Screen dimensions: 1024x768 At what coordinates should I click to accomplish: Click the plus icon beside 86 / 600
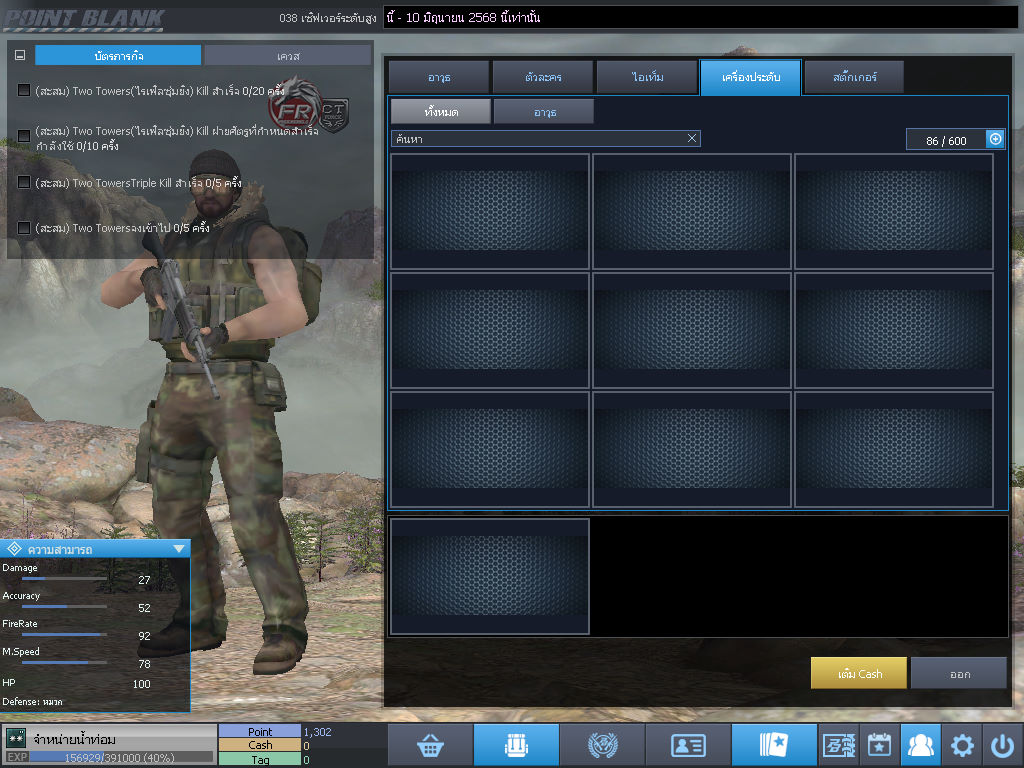click(995, 139)
